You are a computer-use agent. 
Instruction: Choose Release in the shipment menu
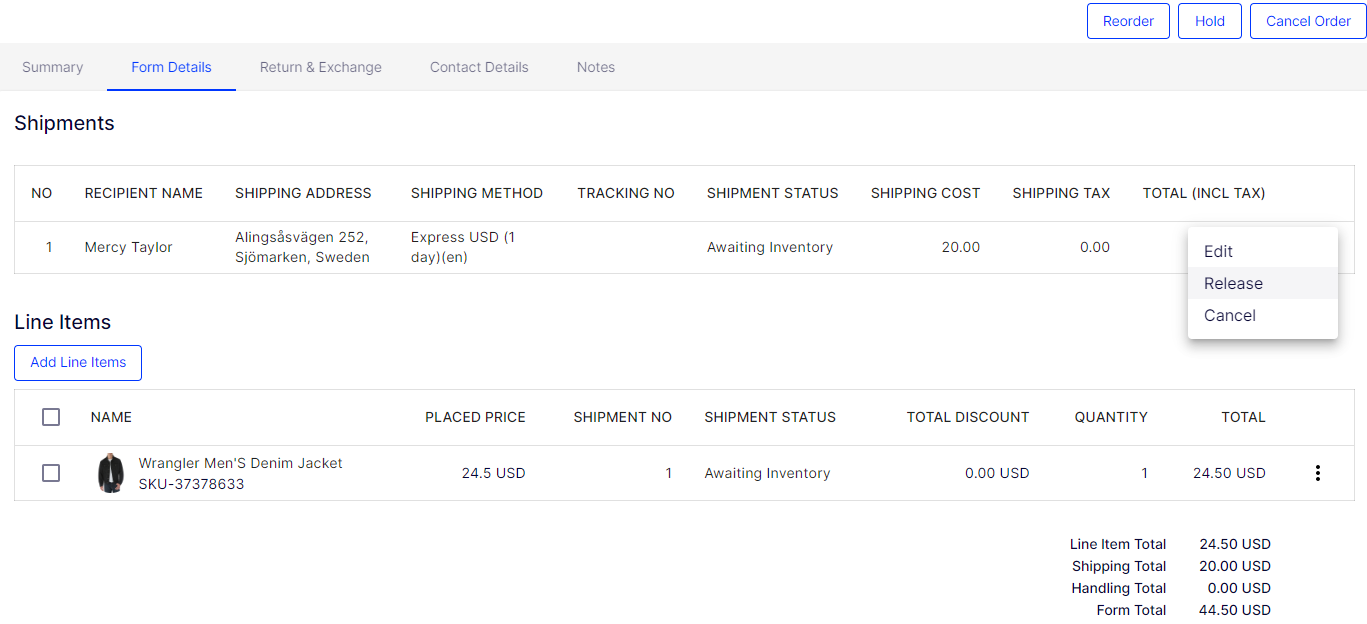pyautogui.click(x=1233, y=283)
